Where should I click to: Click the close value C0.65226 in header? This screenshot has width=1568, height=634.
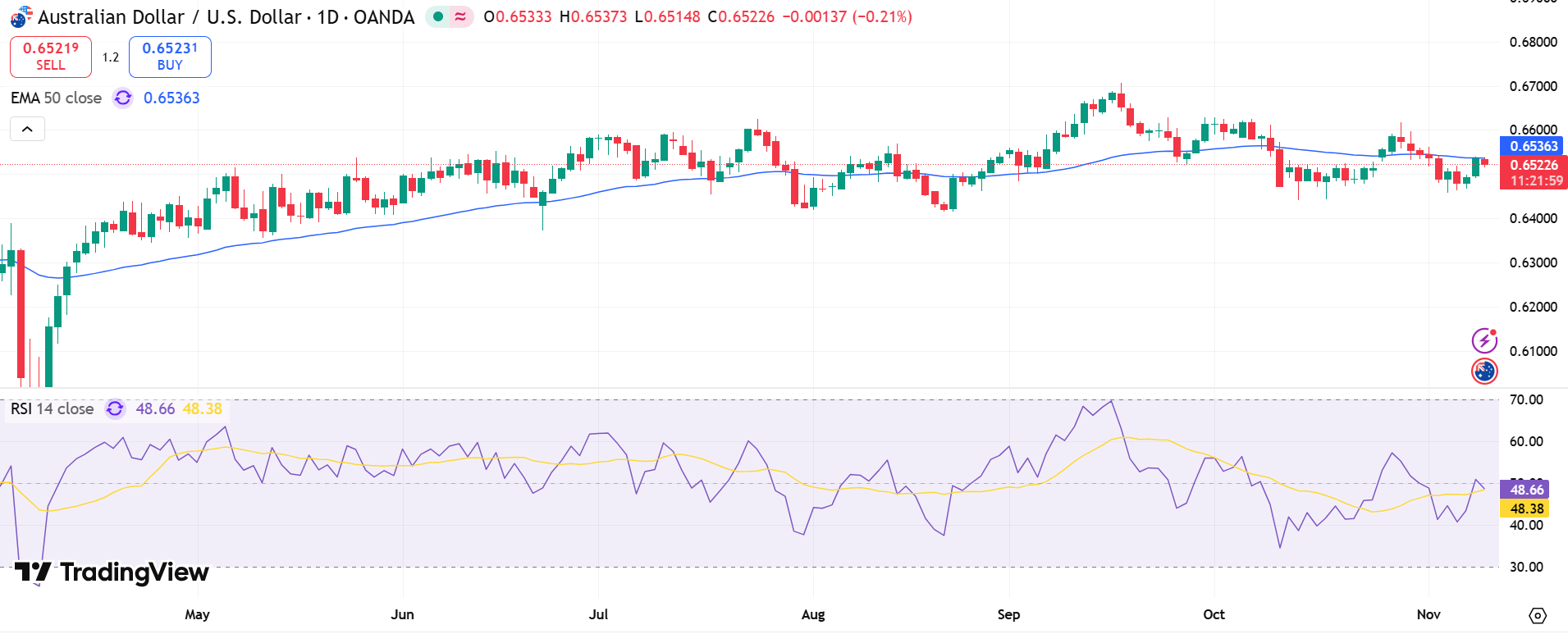741,17
